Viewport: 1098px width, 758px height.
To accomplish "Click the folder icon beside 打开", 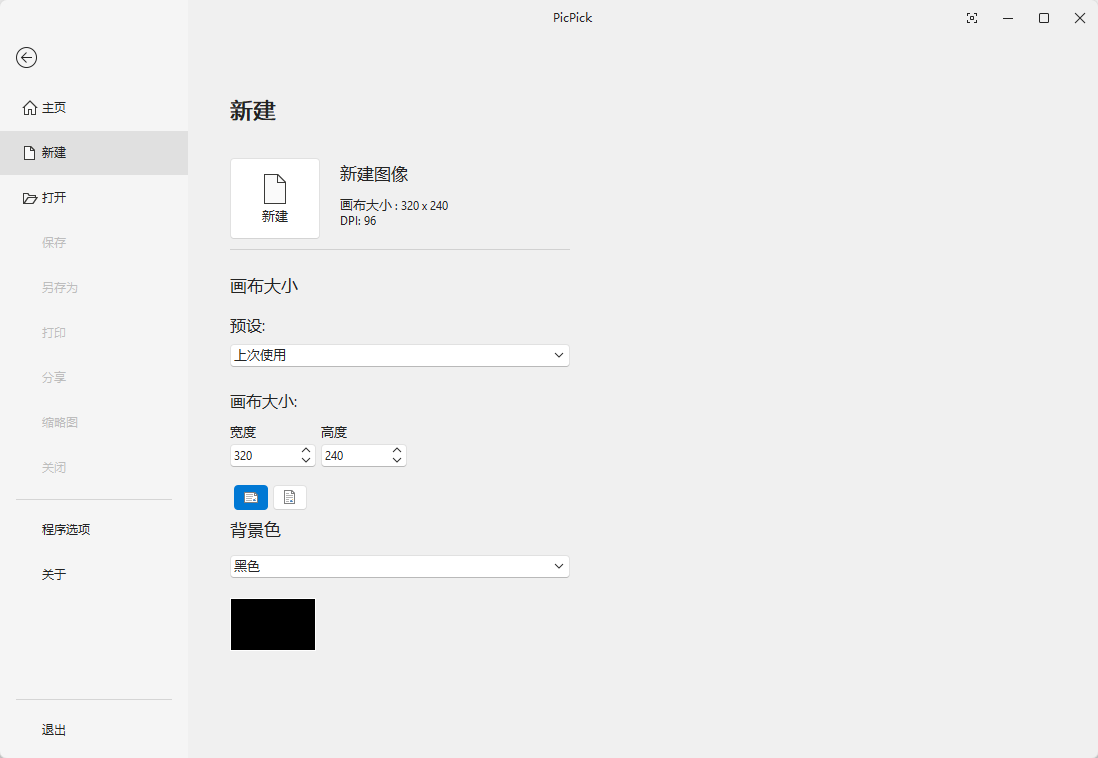I will pos(29,198).
